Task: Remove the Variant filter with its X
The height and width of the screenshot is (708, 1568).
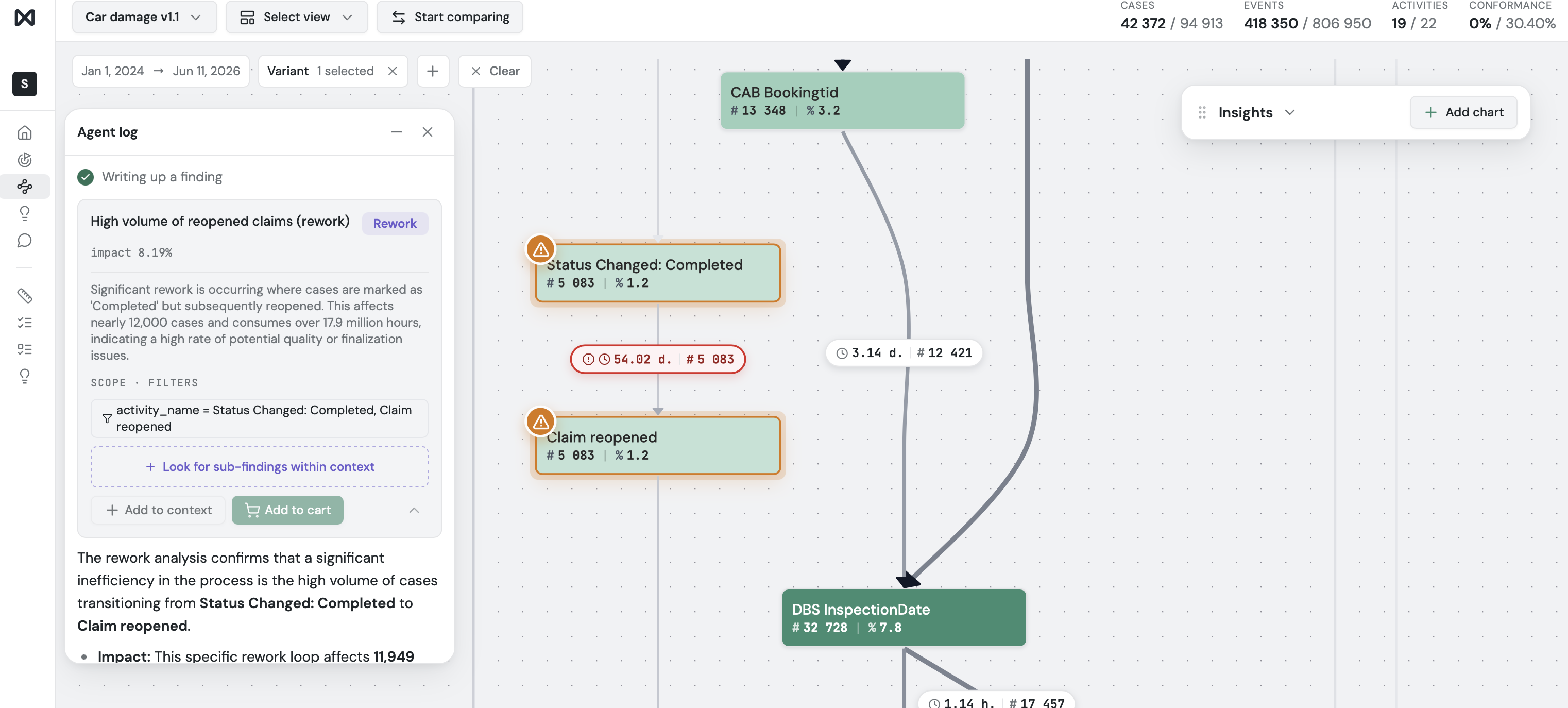Action: 393,71
